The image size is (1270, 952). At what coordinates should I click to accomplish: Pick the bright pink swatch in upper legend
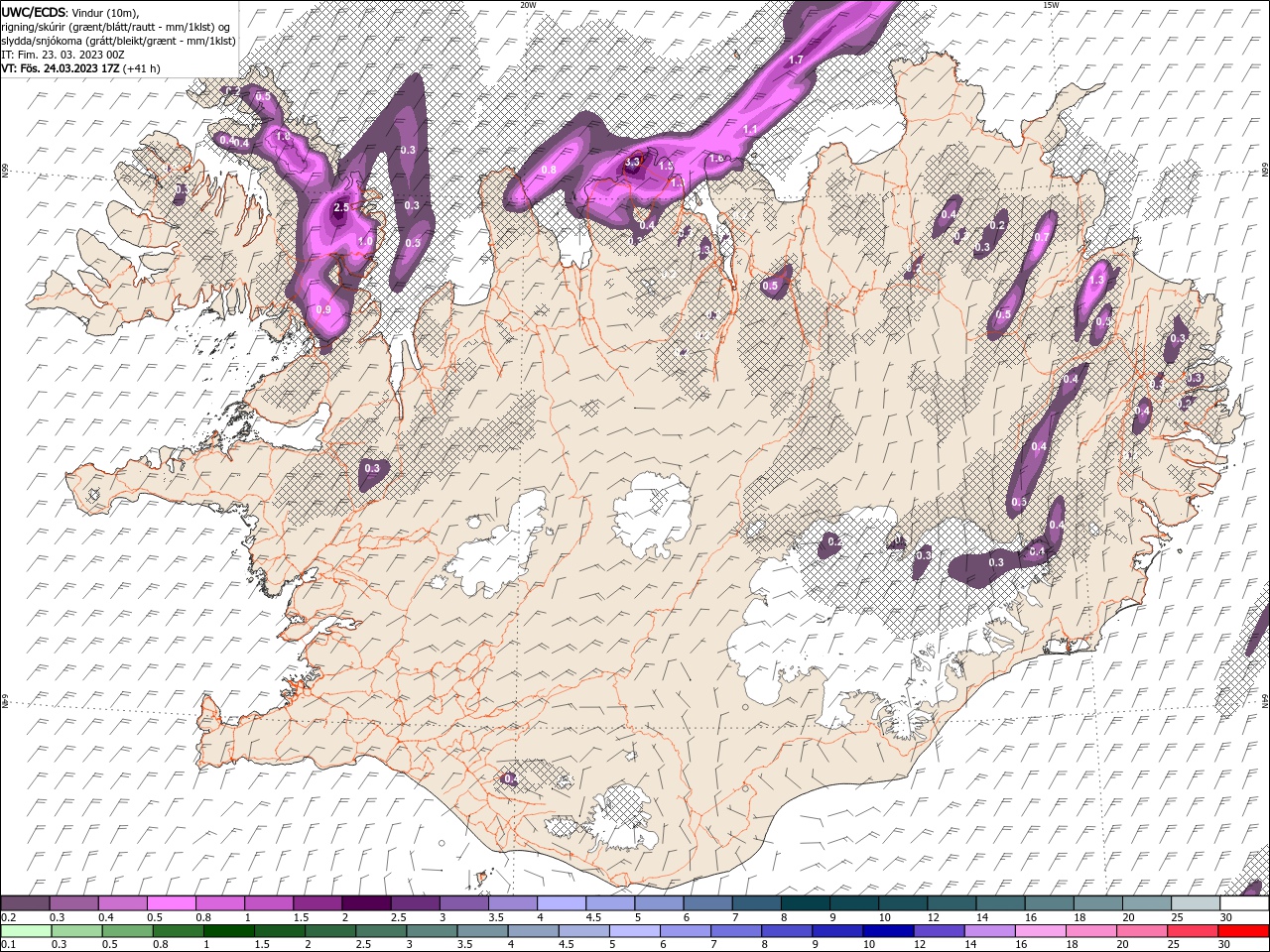171,903
